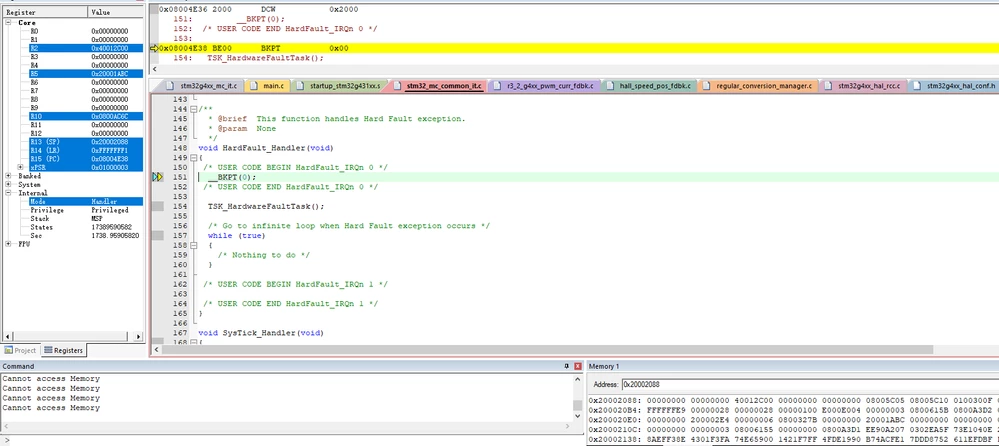The width and height of the screenshot is (999, 446).
Task: Select the stm32_mc_common_it.c tab
Action: coord(438,85)
